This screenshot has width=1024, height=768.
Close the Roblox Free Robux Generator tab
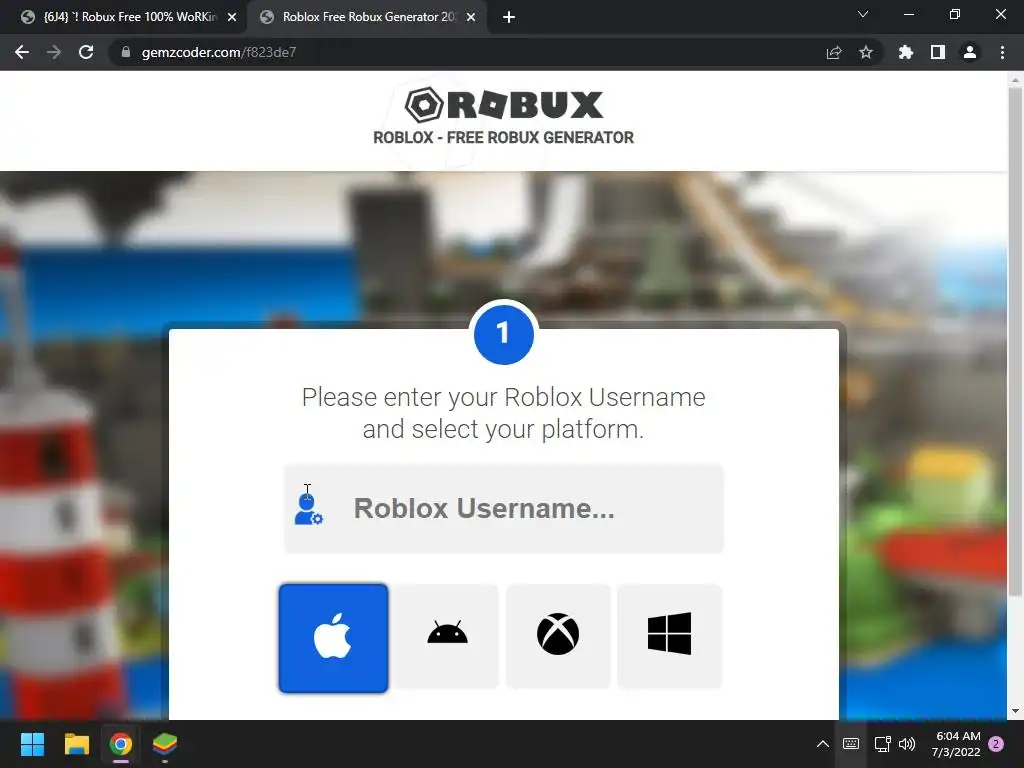[x=471, y=17]
